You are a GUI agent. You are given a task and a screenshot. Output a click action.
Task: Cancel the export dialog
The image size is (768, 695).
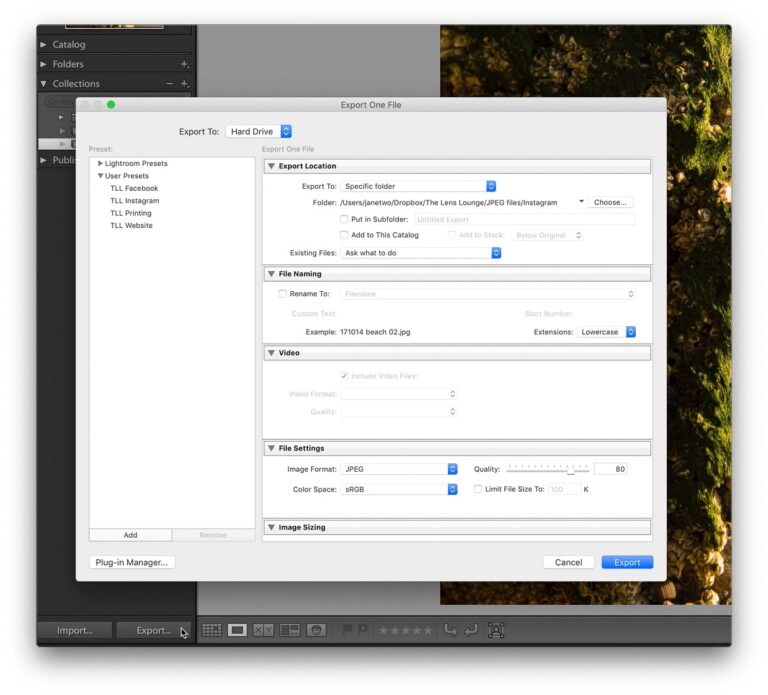pyautogui.click(x=568, y=562)
